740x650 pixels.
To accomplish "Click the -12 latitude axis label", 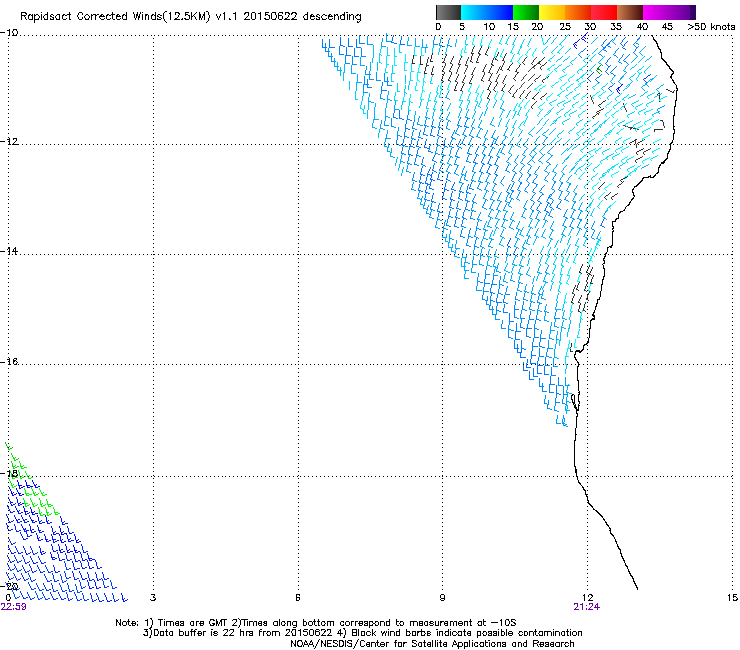I will point(9,142).
